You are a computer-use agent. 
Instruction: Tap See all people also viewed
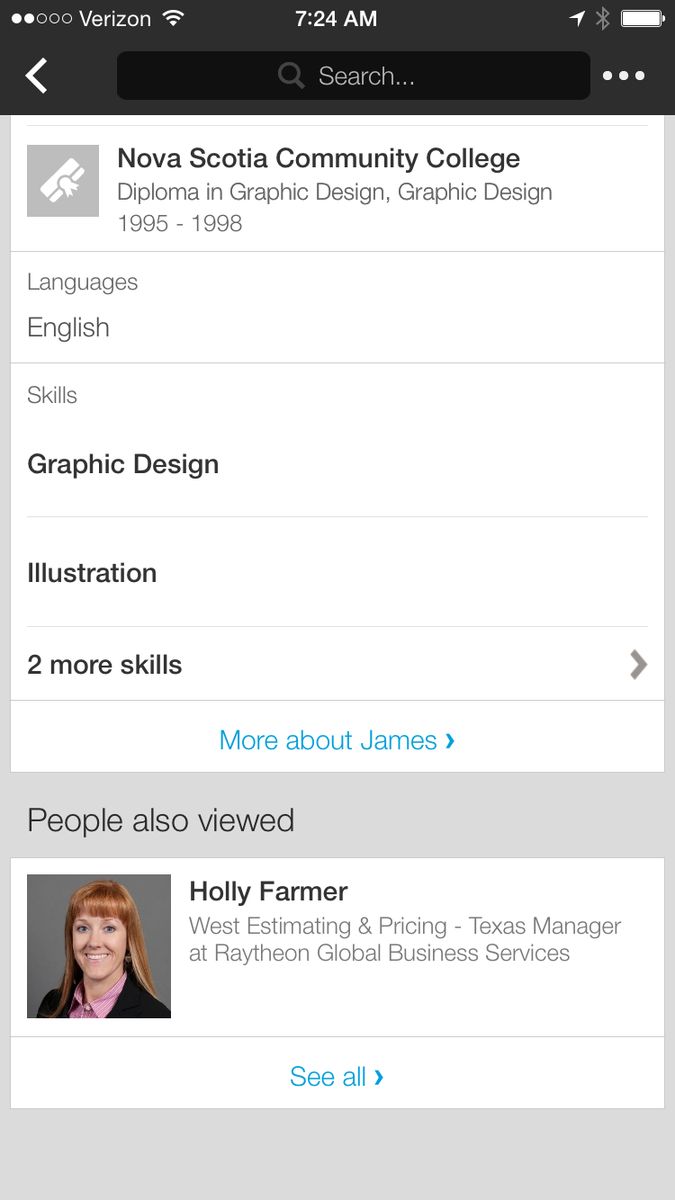337,1076
